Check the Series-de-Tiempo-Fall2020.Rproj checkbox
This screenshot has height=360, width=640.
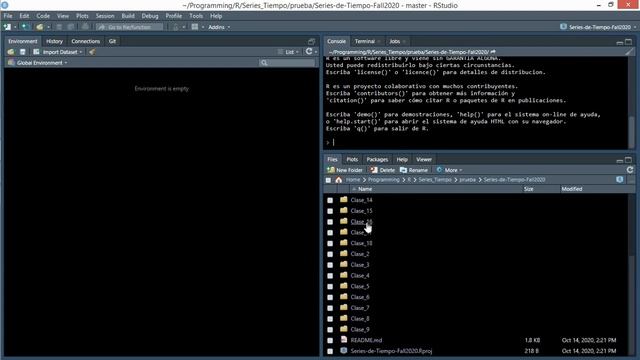[330, 351]
